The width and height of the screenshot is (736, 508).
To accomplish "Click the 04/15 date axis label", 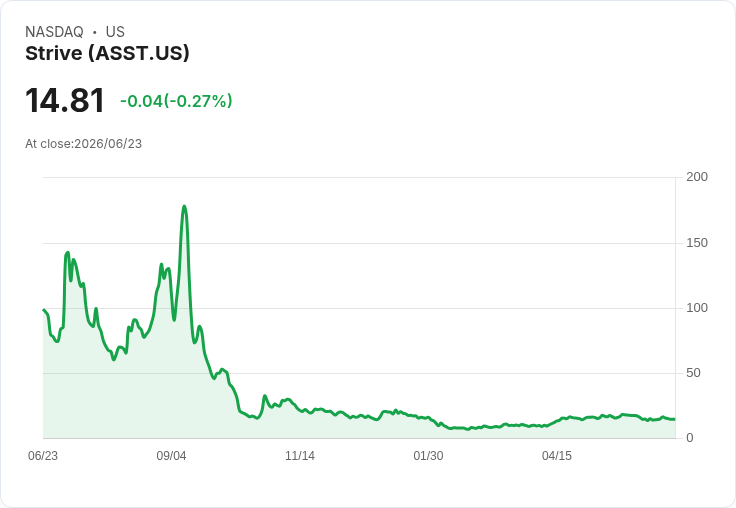I will tap(557, 456).
